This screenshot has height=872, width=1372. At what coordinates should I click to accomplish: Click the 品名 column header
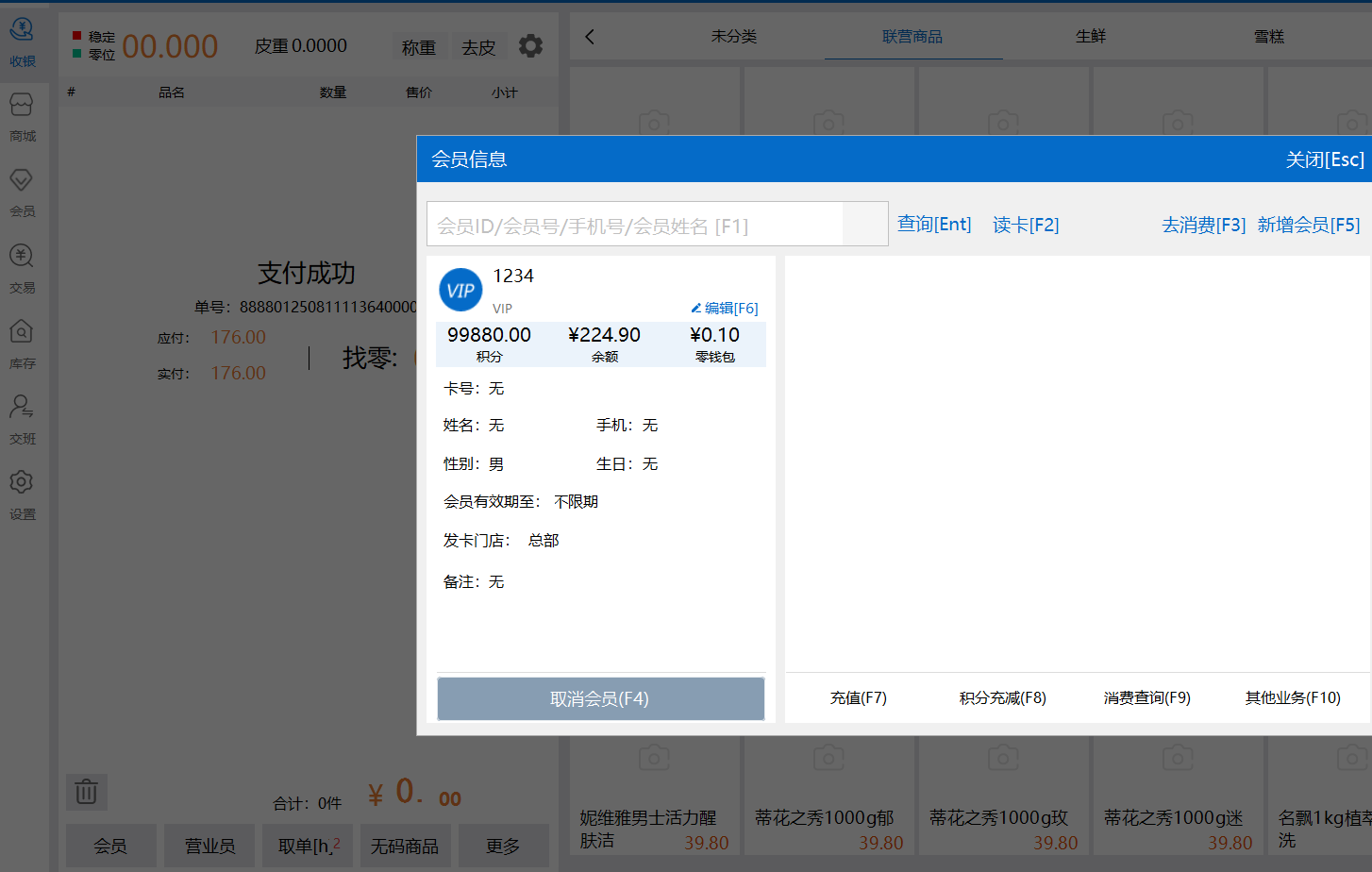(172, 92)
